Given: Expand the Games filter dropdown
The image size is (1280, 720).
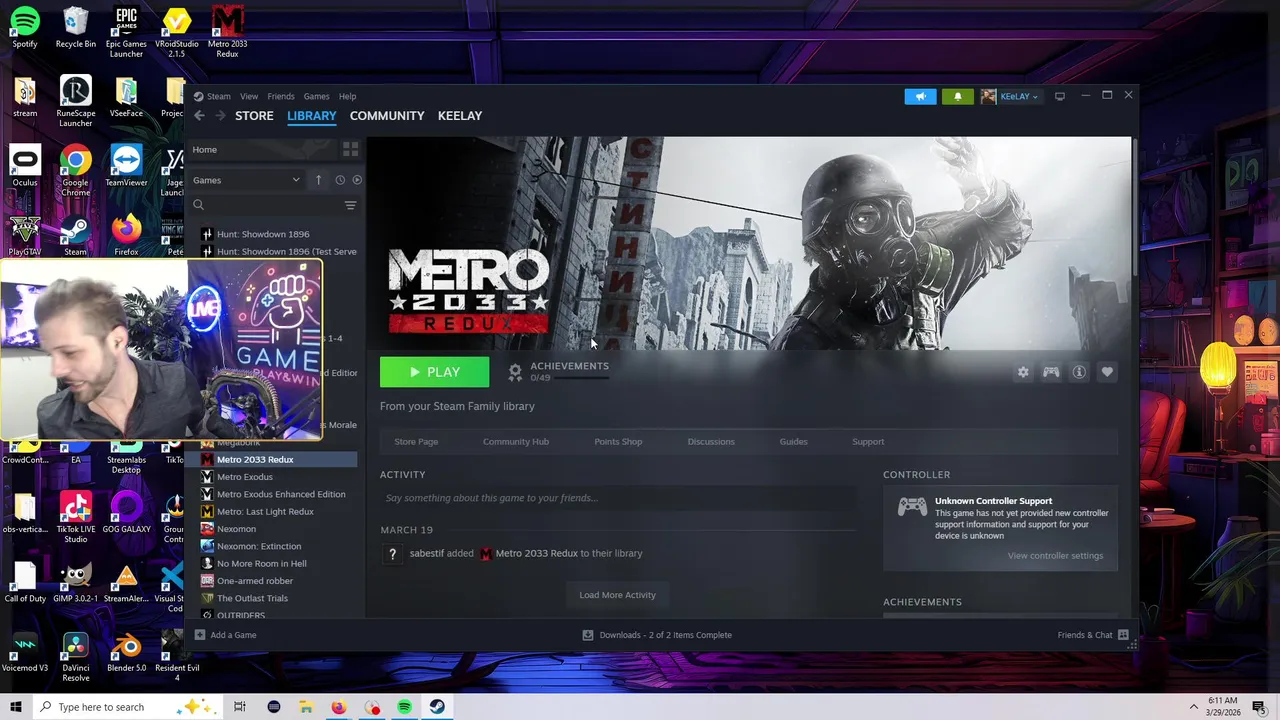Looking at the screenshot, I should 246,180.
